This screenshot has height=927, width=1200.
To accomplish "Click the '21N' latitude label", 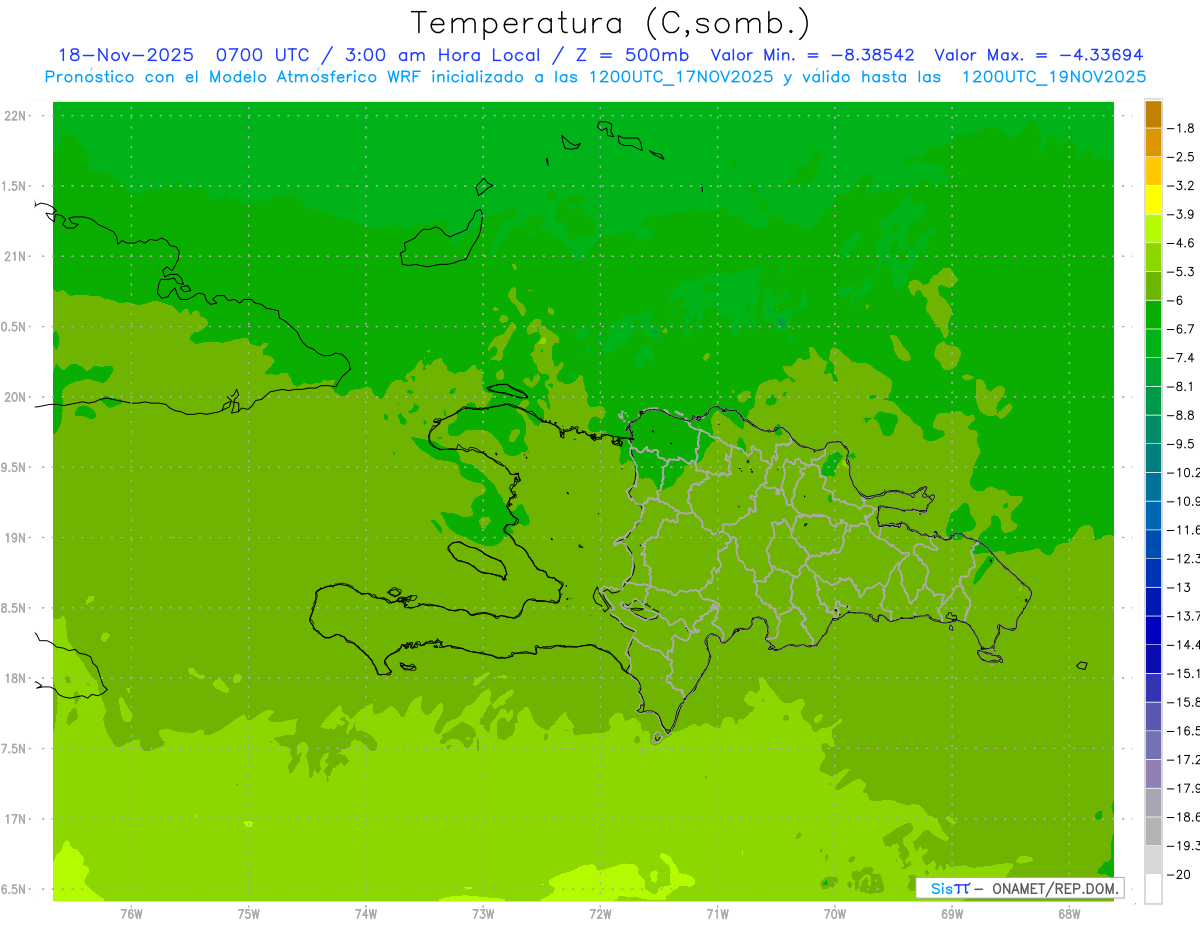I will [15, 256].
